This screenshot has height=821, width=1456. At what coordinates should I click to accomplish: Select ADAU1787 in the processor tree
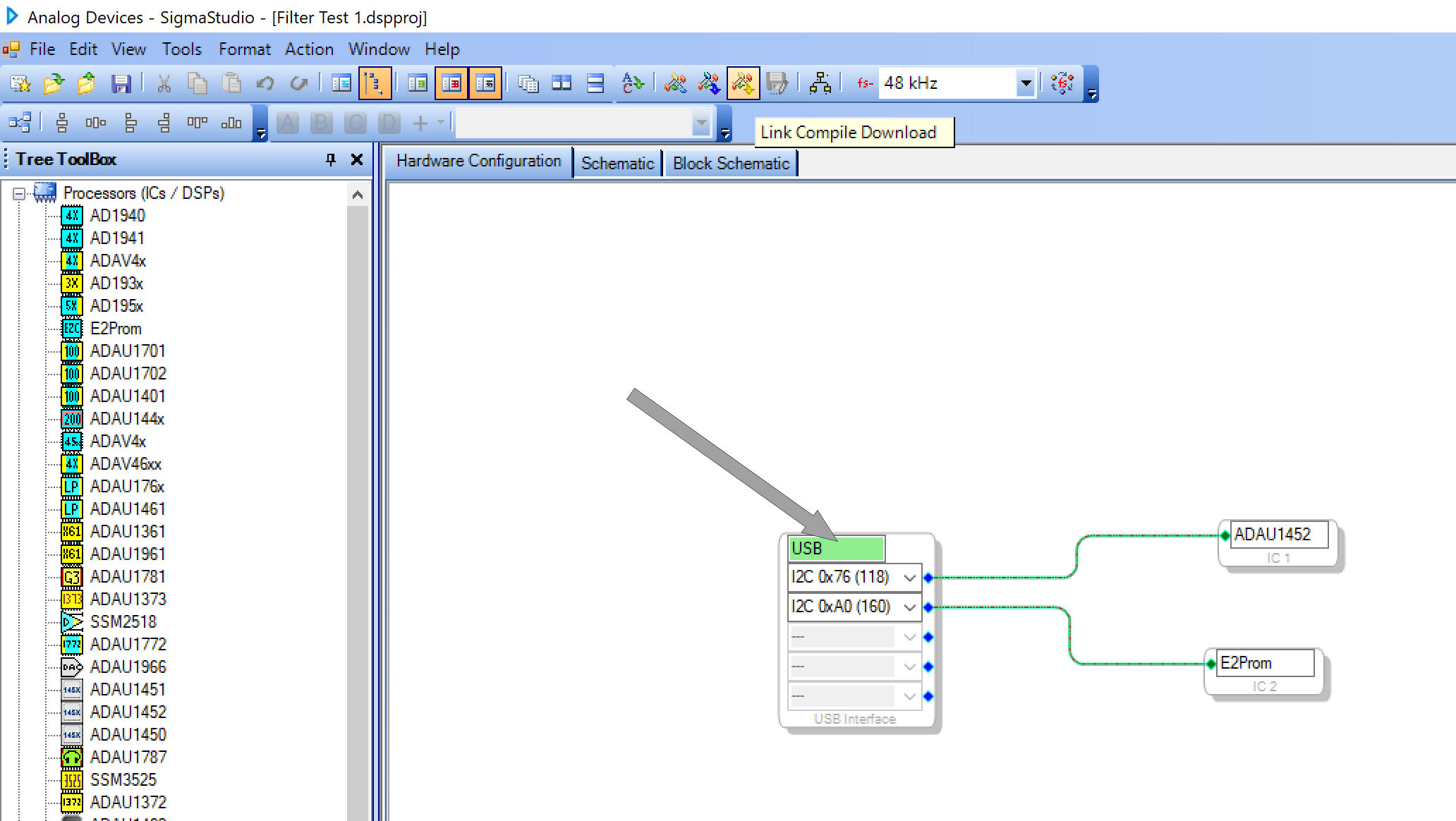coord(128,758)
